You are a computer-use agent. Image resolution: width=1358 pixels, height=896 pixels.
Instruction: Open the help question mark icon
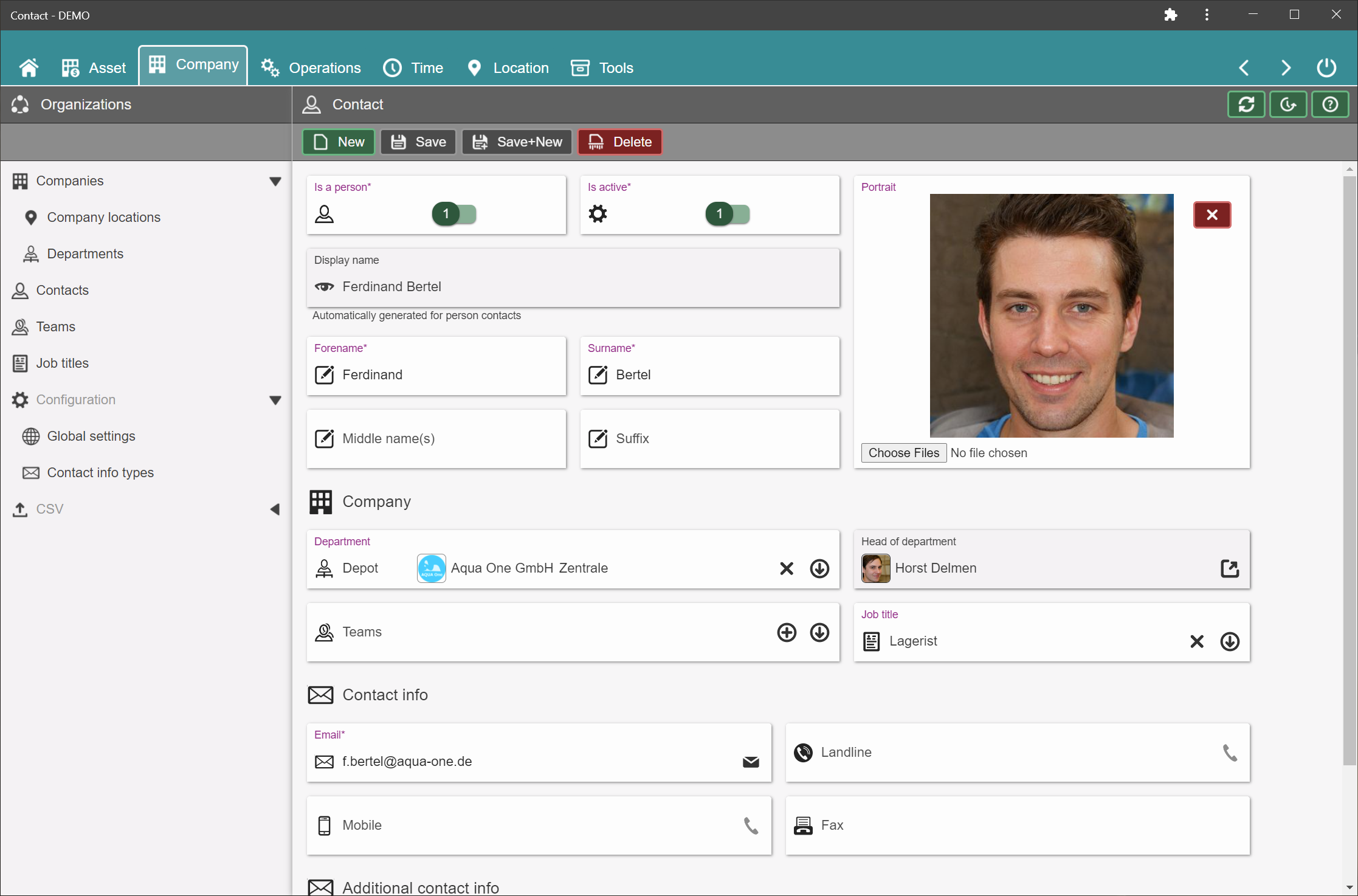pyautogui.click(x=1330, y=105)
